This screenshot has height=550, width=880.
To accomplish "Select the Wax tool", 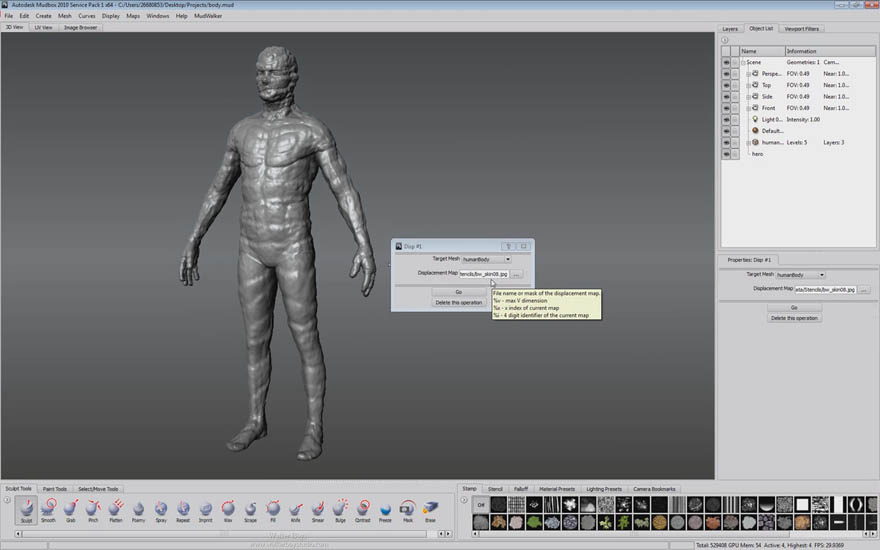I will point(228,510).
